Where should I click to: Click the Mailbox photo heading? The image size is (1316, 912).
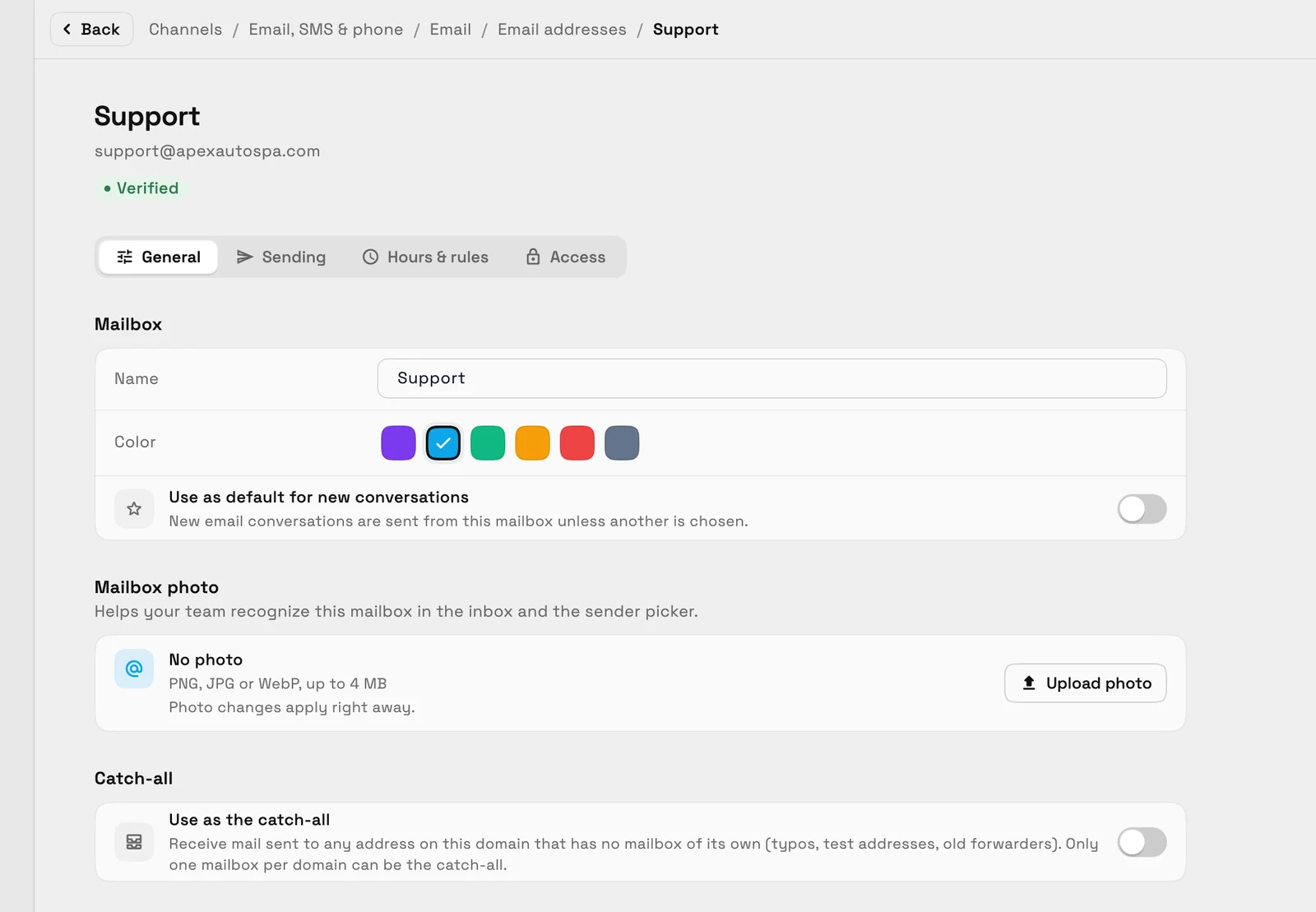pyautogui.click(x=156, y=587)
